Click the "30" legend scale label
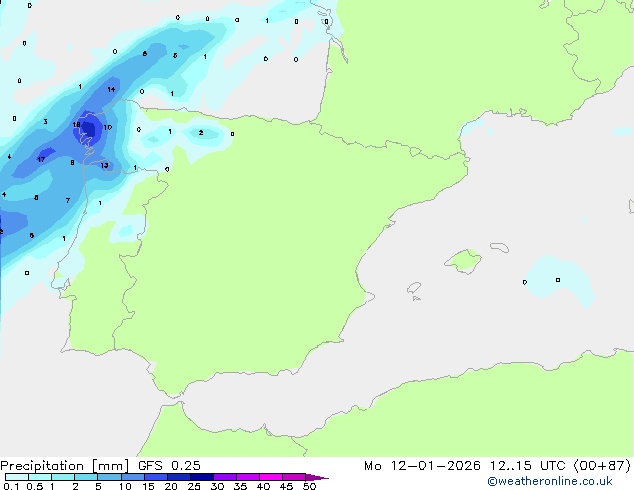Viewport: 634px width, 490px height. coord(217,486)
